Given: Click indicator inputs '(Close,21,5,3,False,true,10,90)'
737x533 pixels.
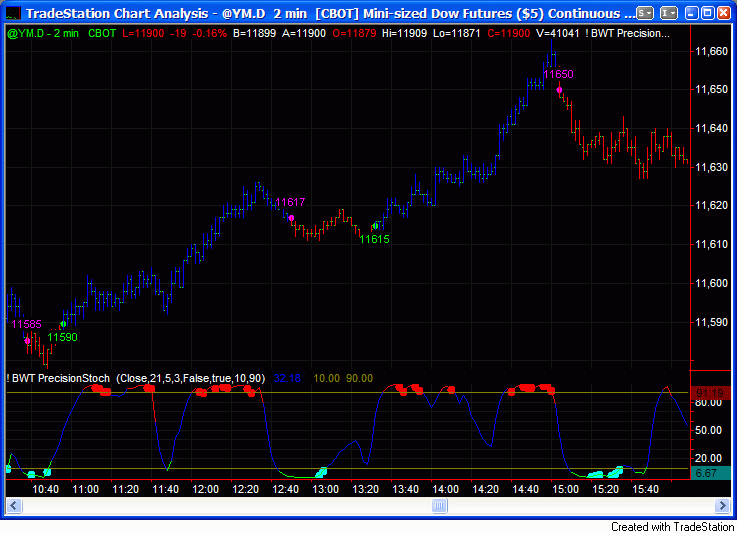Looking at the screenshot, I should point(191,378).
